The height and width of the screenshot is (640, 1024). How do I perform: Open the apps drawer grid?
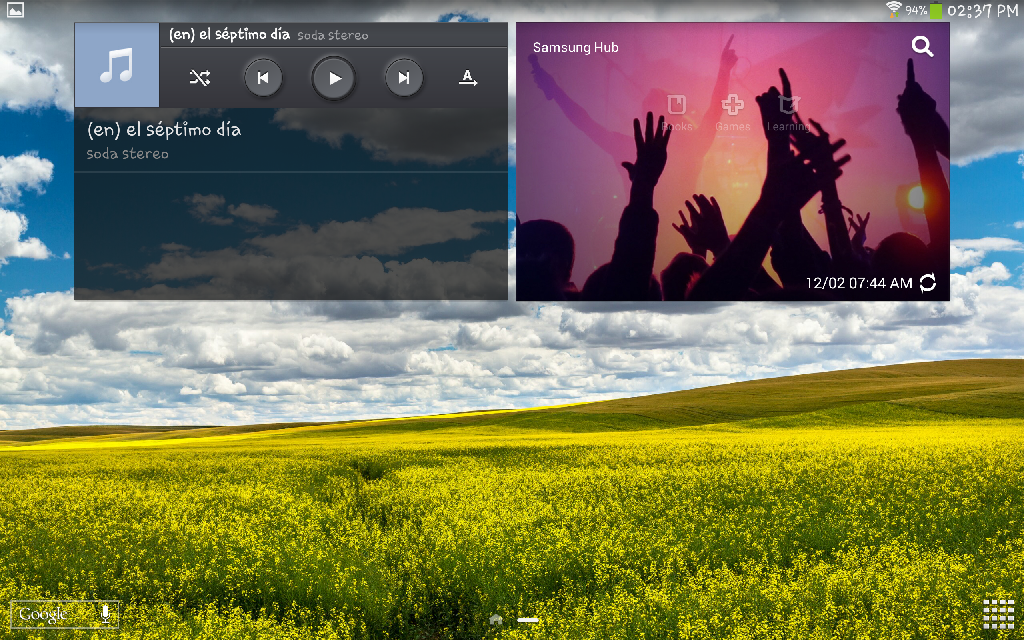pyautogui.click(x=999, y=614)
